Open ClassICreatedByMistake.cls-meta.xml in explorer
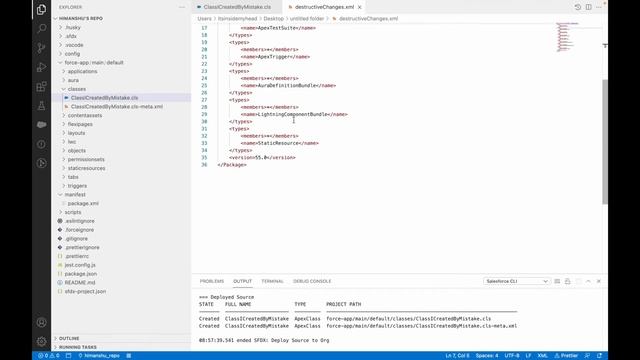Screen dimensions: 640x360 coord(117,107)
